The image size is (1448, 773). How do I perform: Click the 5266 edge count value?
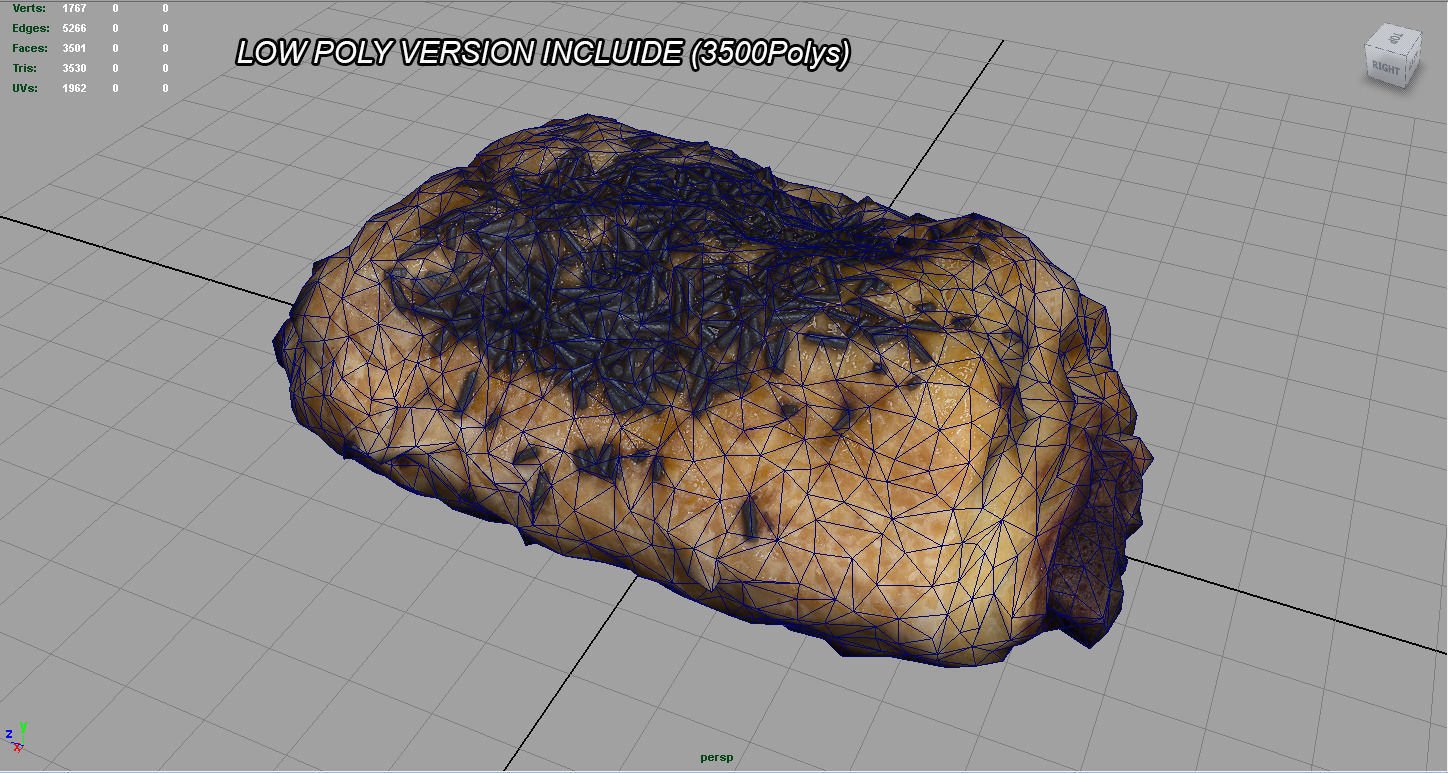tap(74, 28)
